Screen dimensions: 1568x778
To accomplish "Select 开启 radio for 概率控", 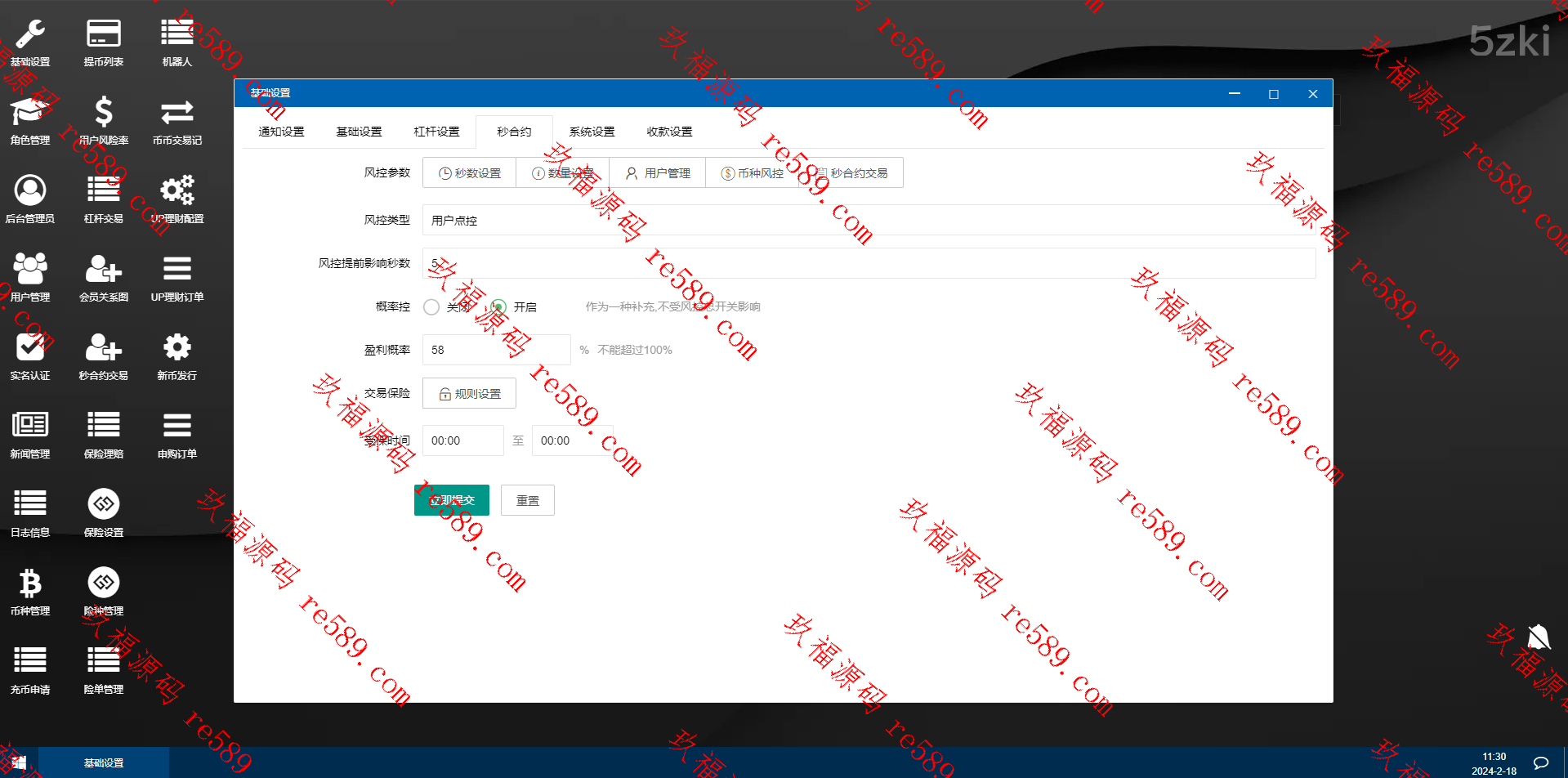I will 498,307.
